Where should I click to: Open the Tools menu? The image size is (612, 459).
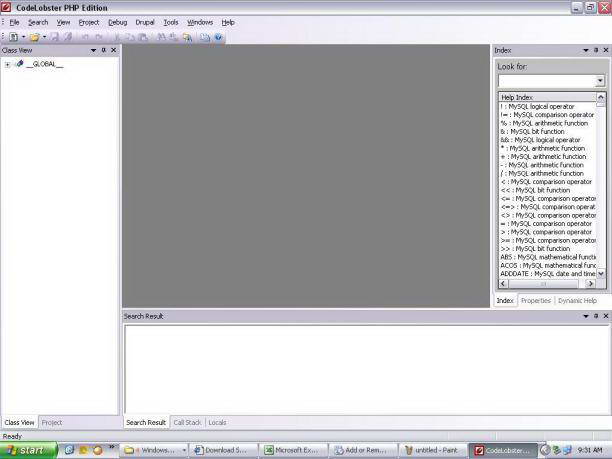[171, 22]
